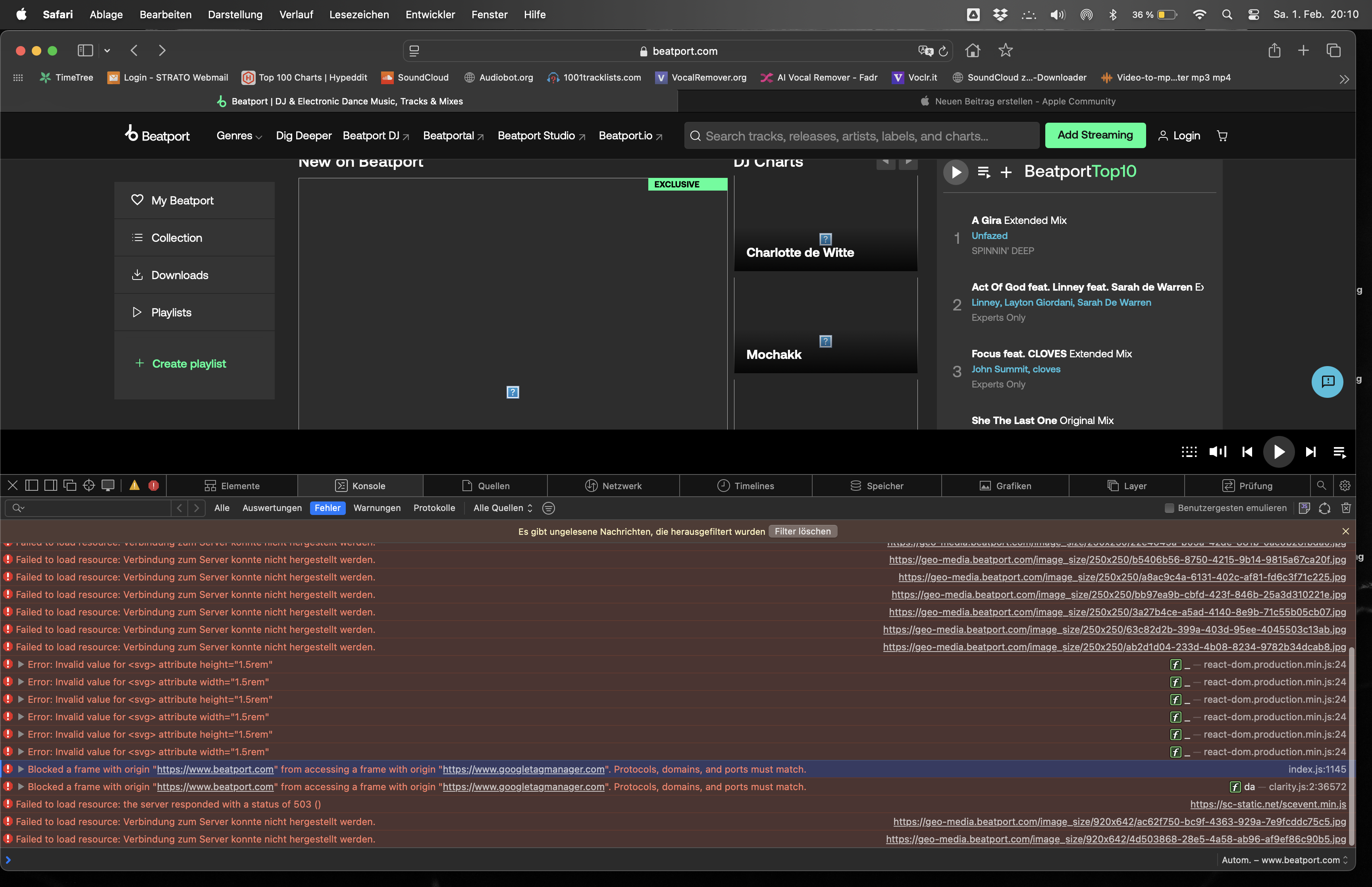Clear the console with trash icon
1372x887 pixels.
1346,508
